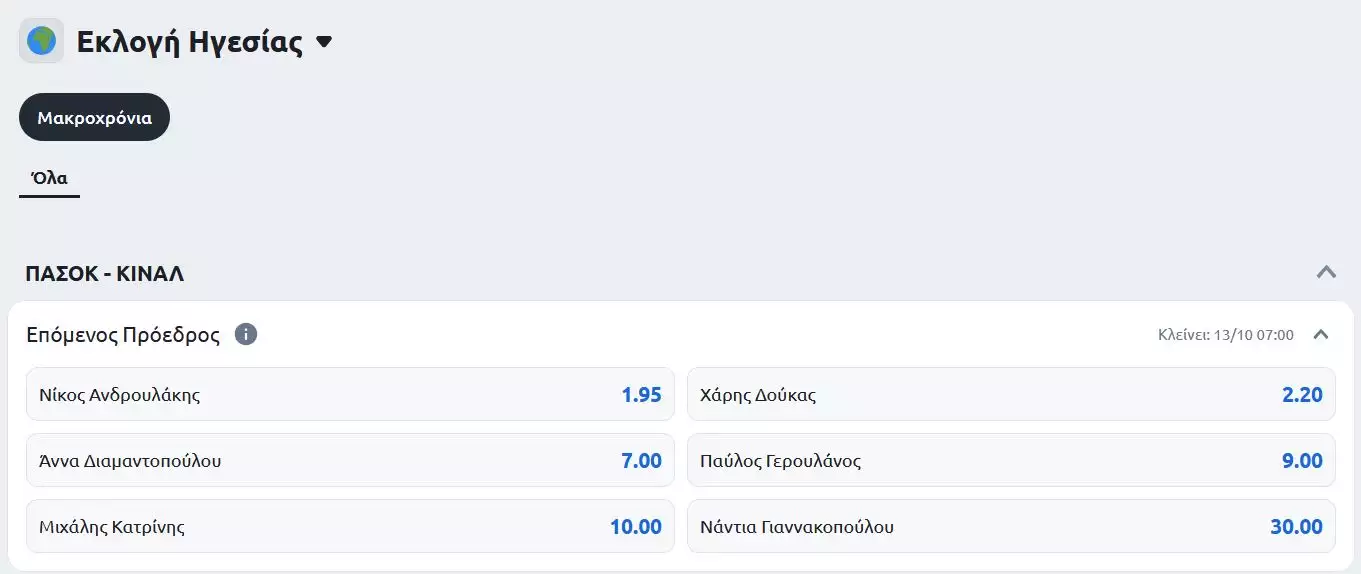Select Παύλος Γερουλάνος odds 9.00
1361x574 pixels.
pyautogui.click(x=1011, y=460)
